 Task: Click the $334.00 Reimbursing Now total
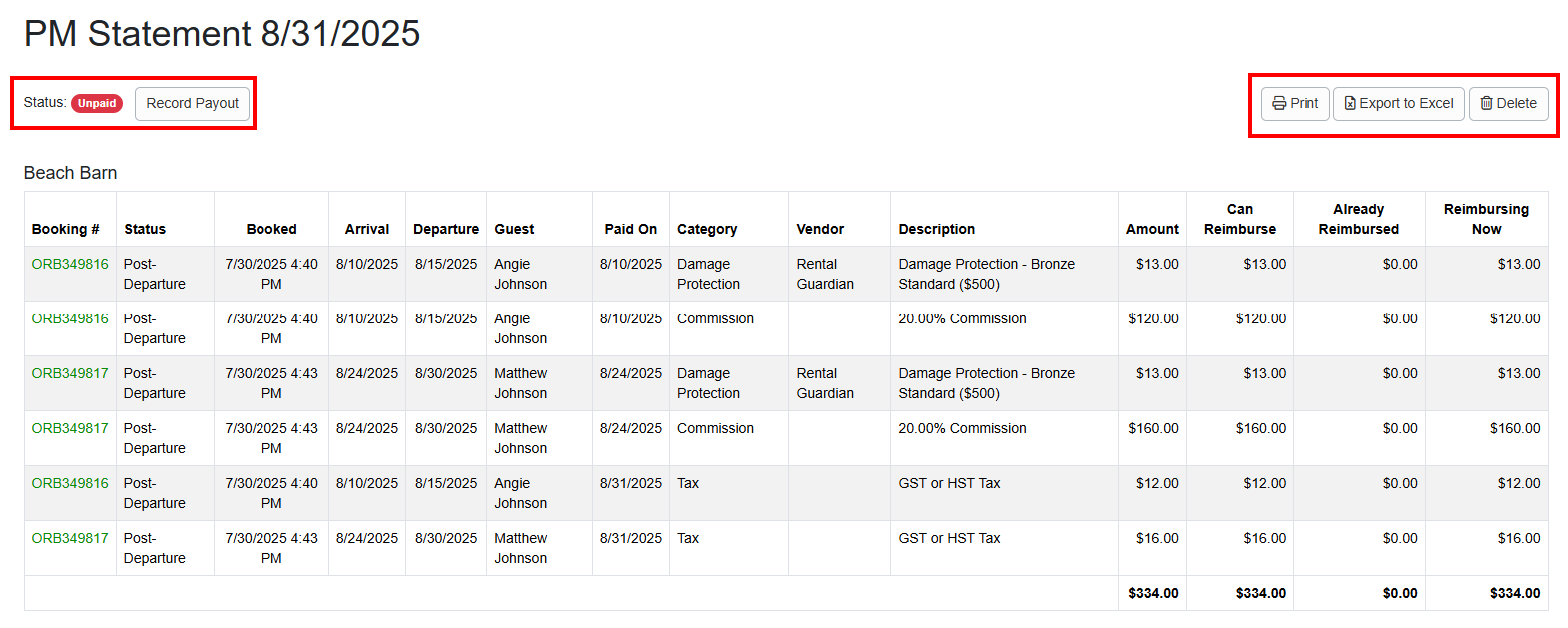point(1514,593)
